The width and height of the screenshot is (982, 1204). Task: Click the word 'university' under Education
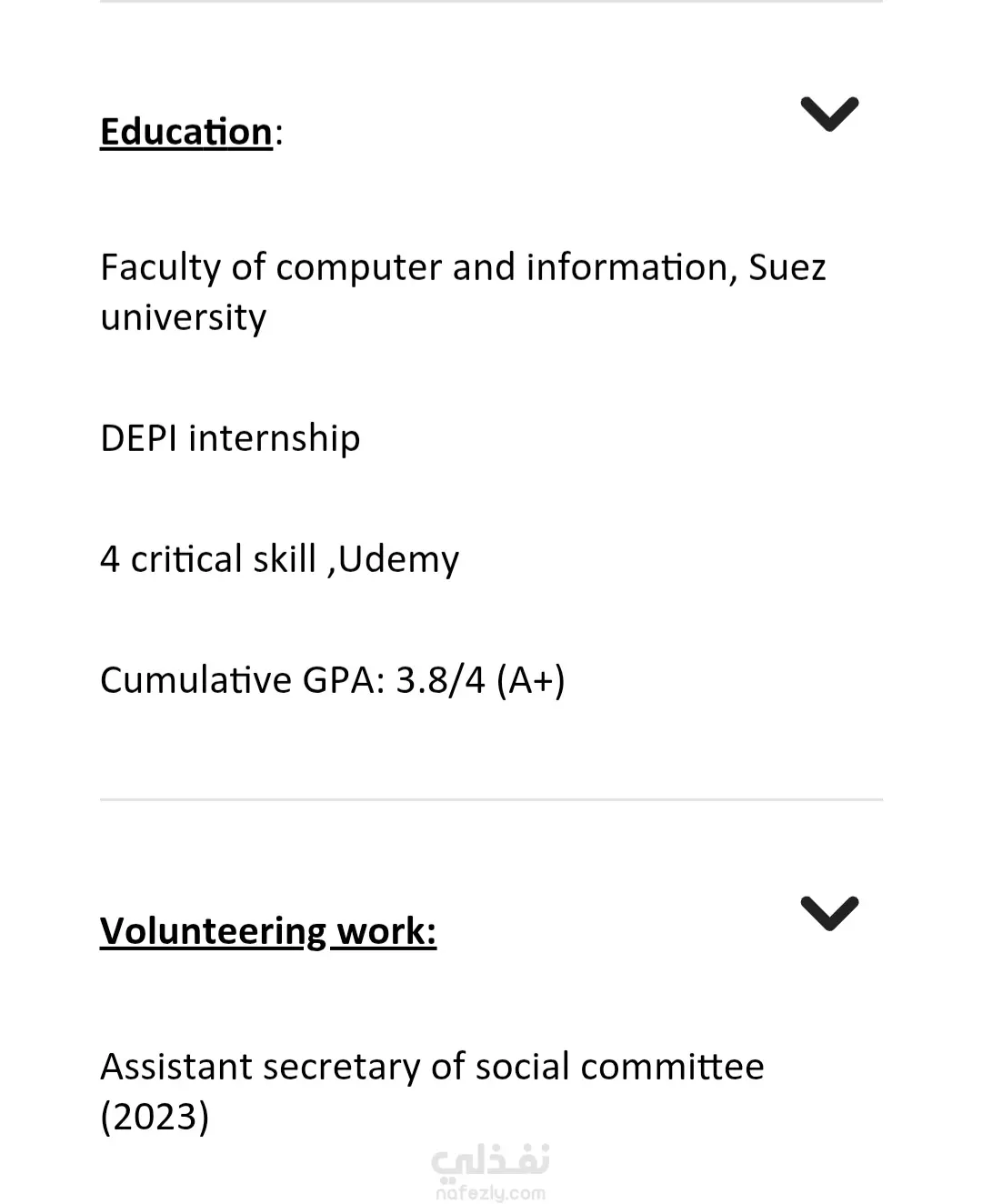[184, 317]
